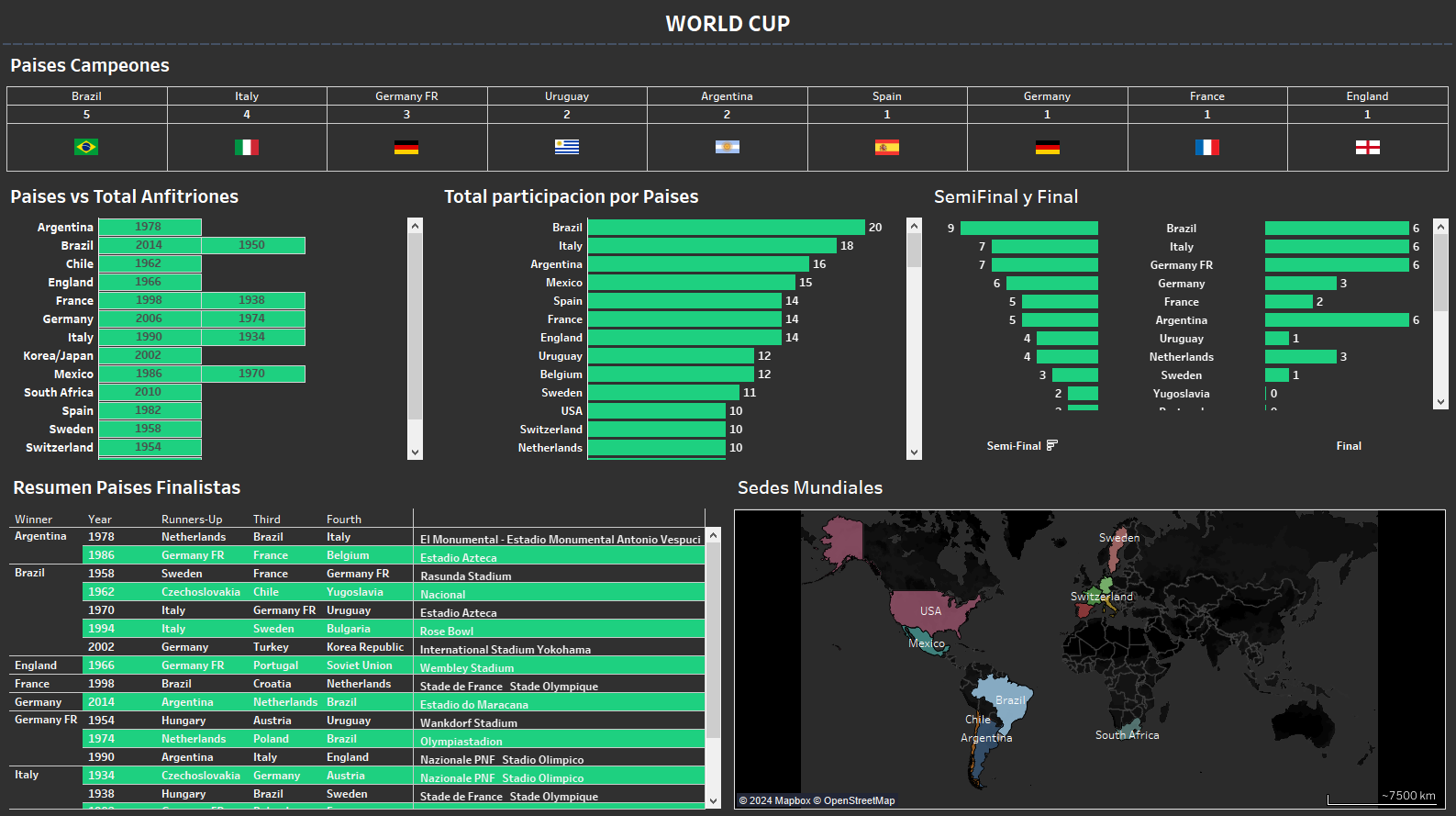Click the Italy flag icon
Image resolution: width=1456 pixels, height=816 pixels.
[247, 147]
